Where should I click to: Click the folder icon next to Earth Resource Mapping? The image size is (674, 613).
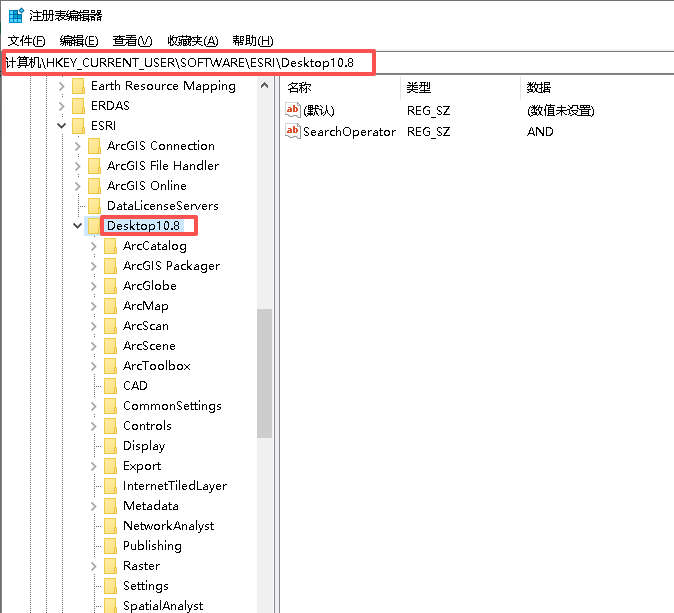(x=79, y=86)
